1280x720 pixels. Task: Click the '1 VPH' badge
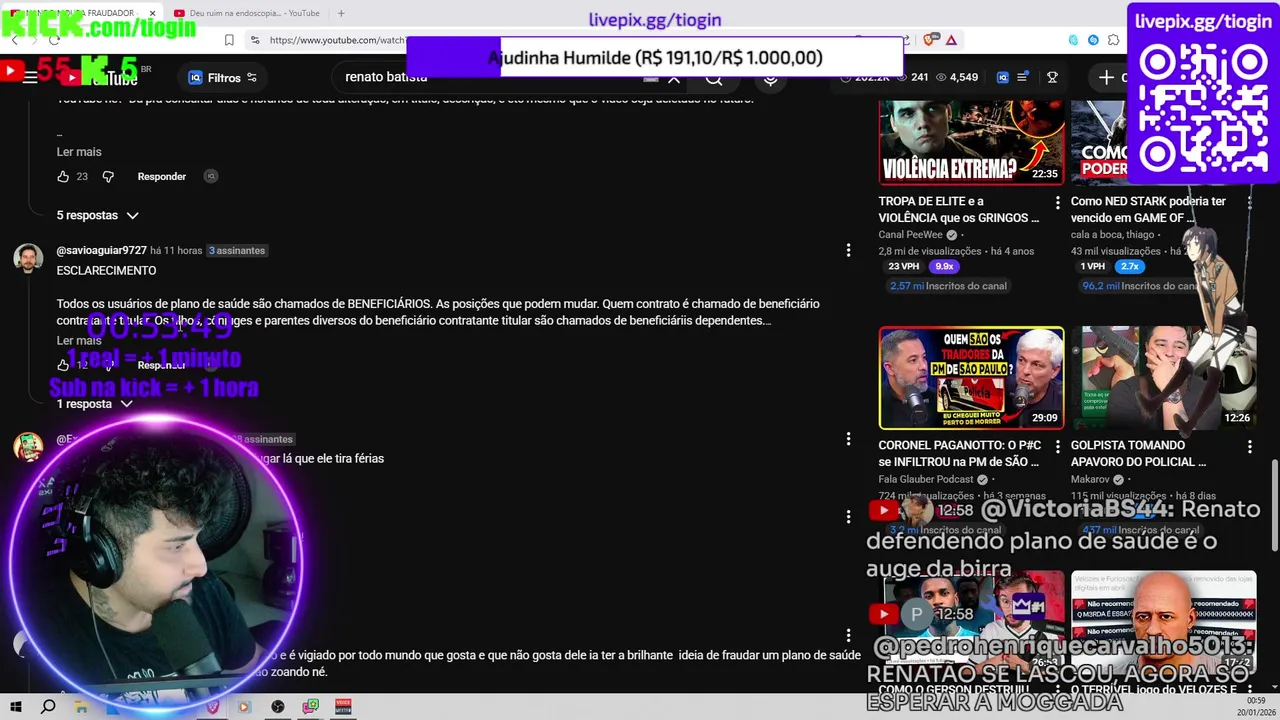pyautogui.click(x=1092, y=266)
